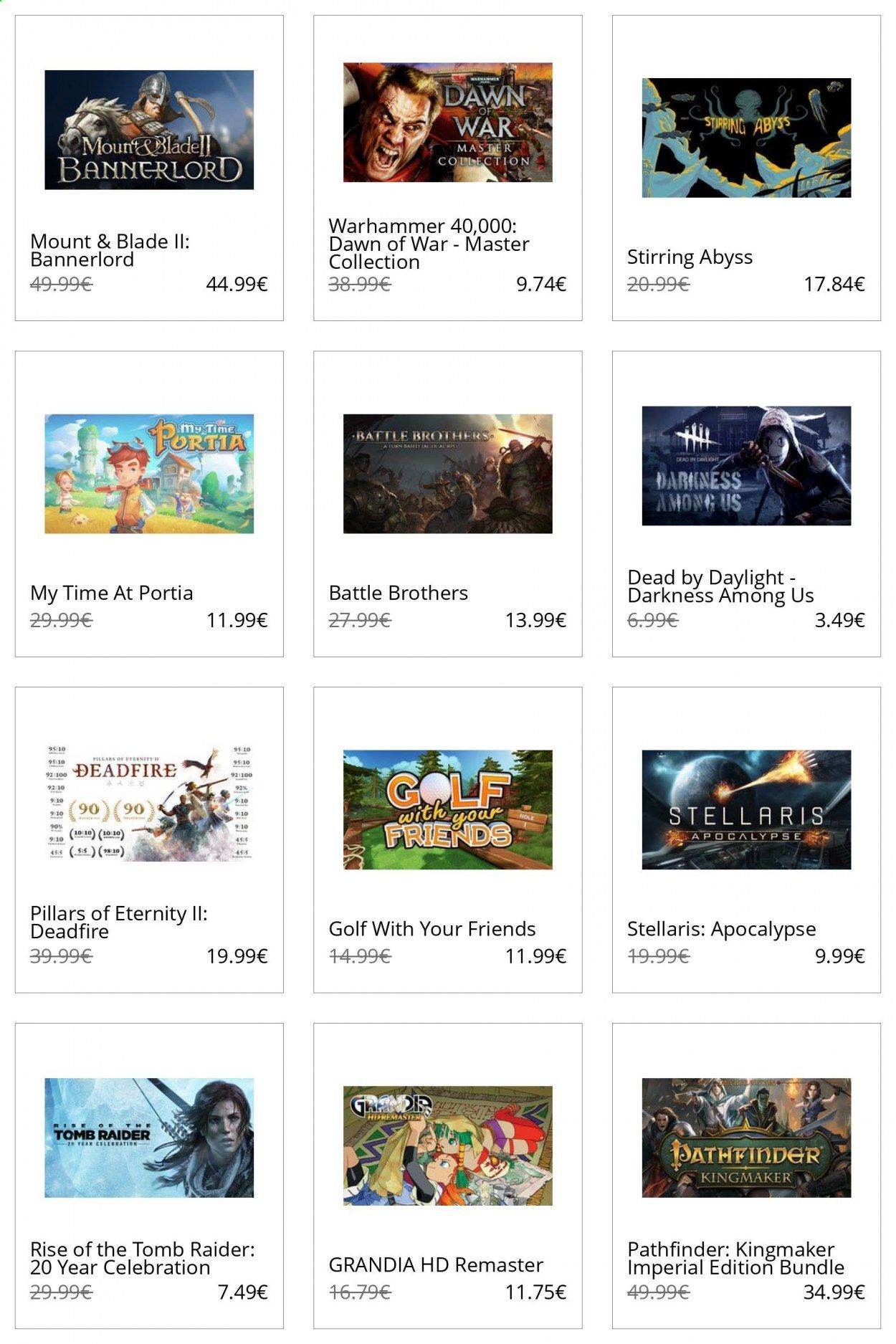The height and width of the screenshot is (1344, 896).
Task: Select the Pathfinder Kingmaker banner image
Action: (745, 1138)
